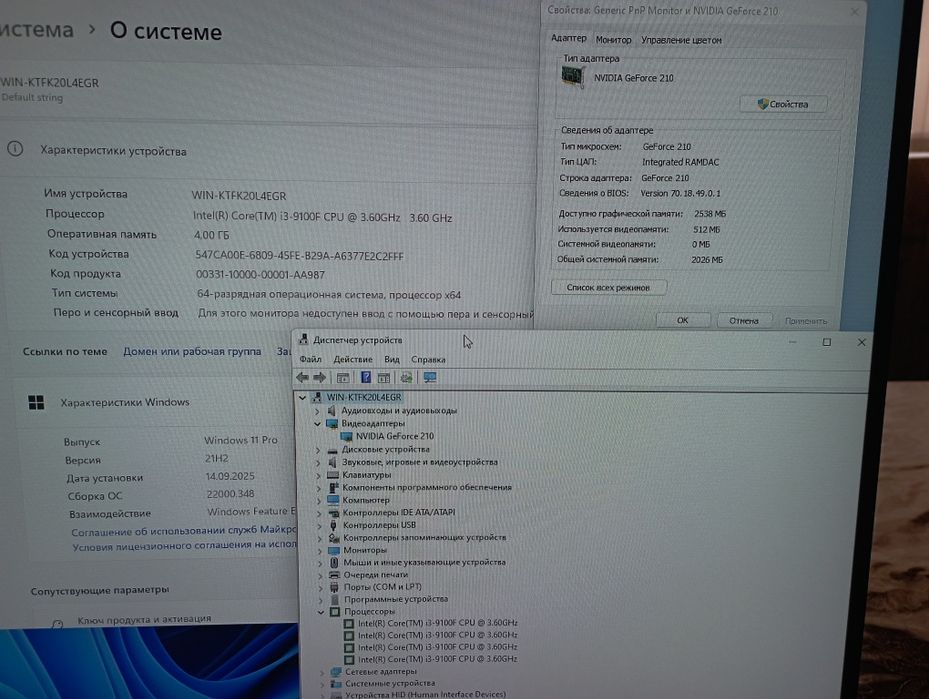Screen dimensions: 929x699
Task: Open Соглашение об использовании служб Майкрософт link
Action: (183, 531)
